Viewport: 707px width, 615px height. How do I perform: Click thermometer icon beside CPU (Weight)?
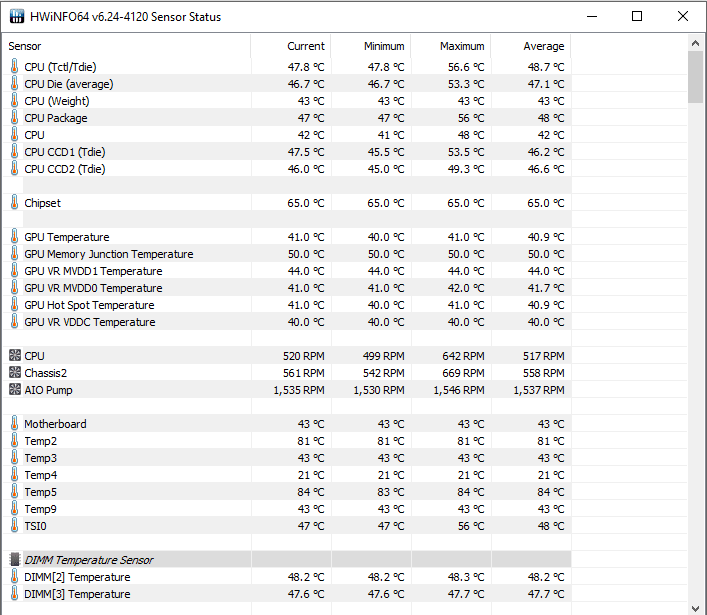[14, 101]
